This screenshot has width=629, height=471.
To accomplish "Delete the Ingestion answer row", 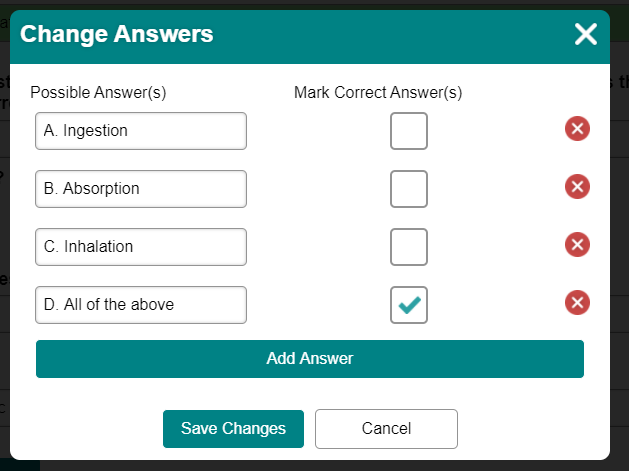I will coord(577,129).
